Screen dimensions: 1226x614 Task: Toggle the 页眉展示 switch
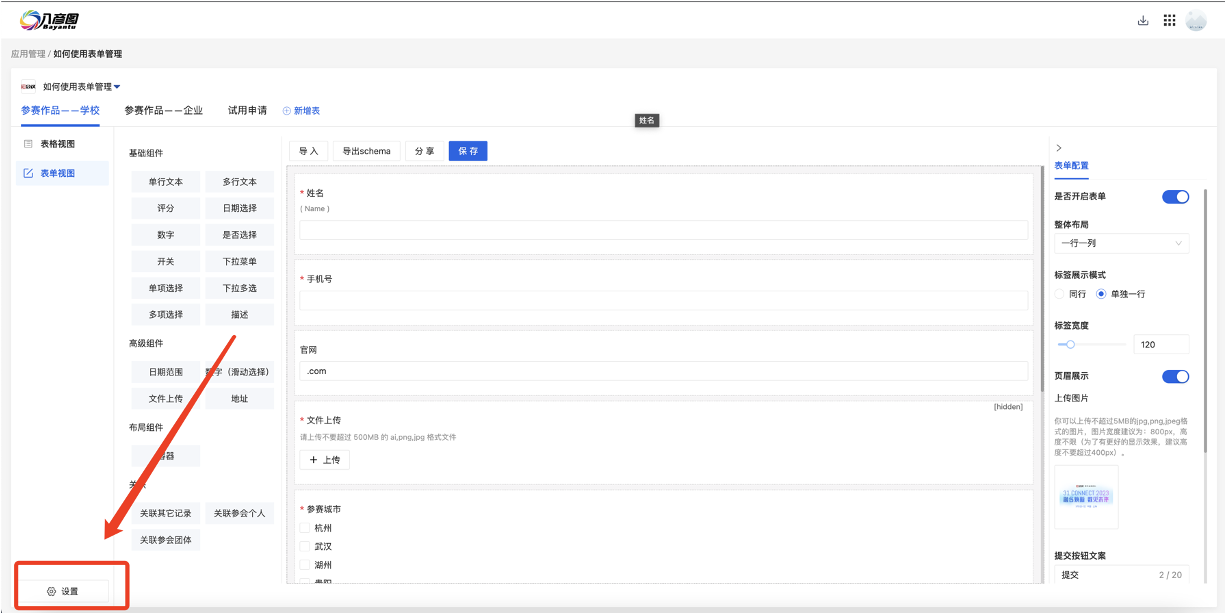click(1175, 376)
